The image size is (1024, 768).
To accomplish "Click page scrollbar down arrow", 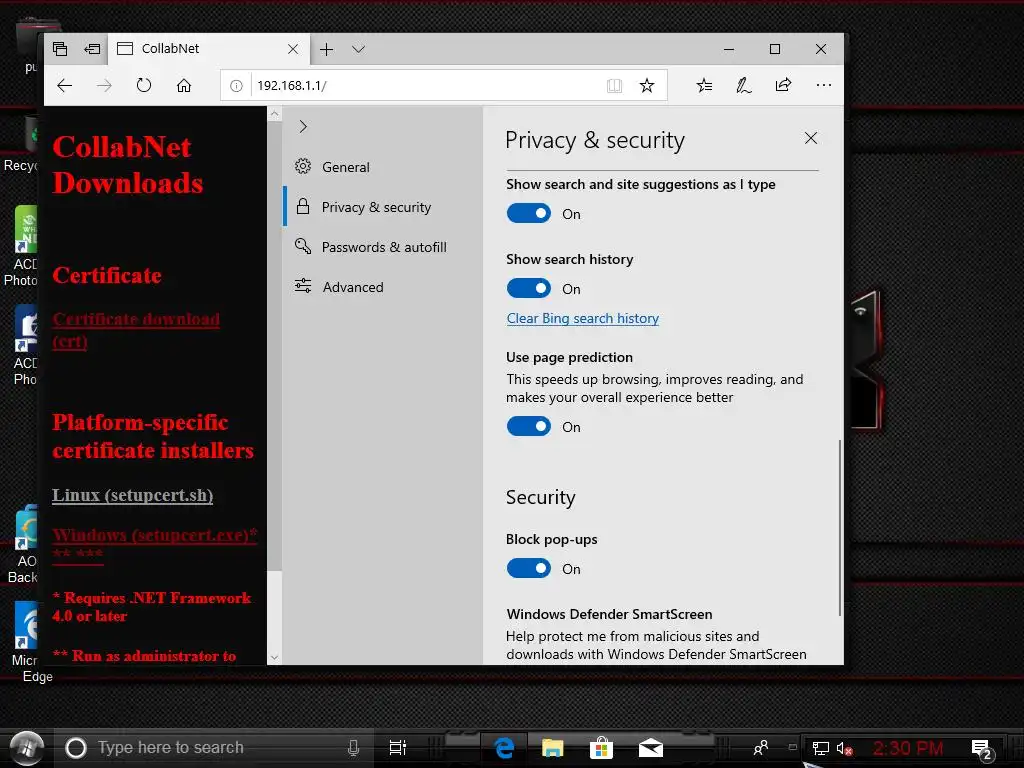I will [274, 658].
